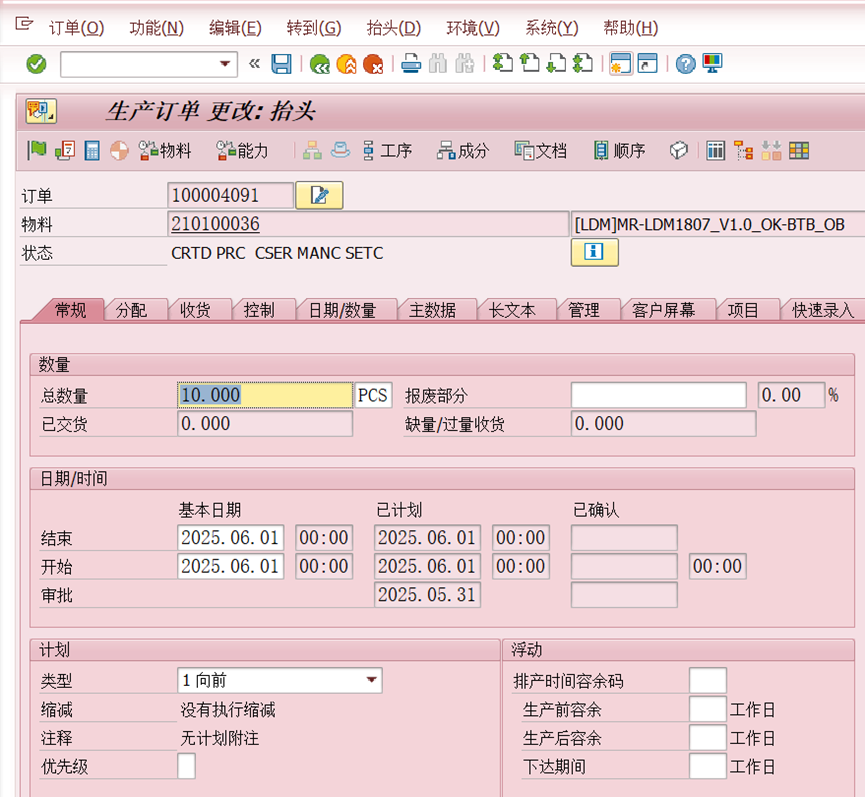Open the 订单 menu
The width and height of the screenshot is (865, 797).
tap(76, 28)
